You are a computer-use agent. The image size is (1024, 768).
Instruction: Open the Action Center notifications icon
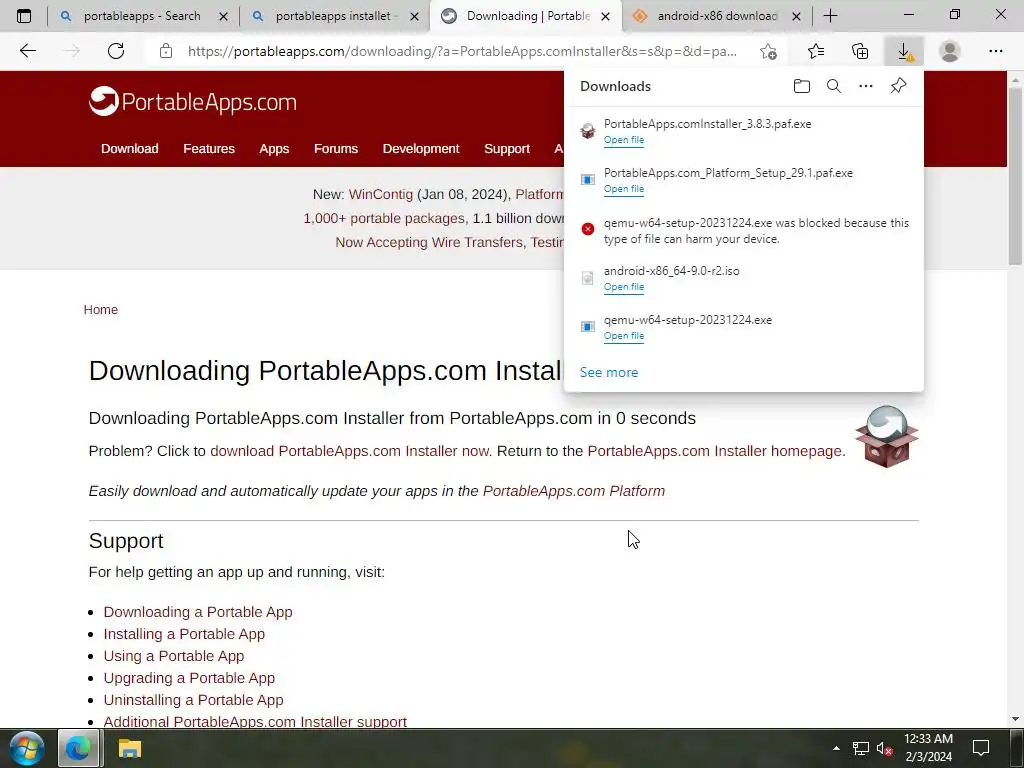point(981,748)
